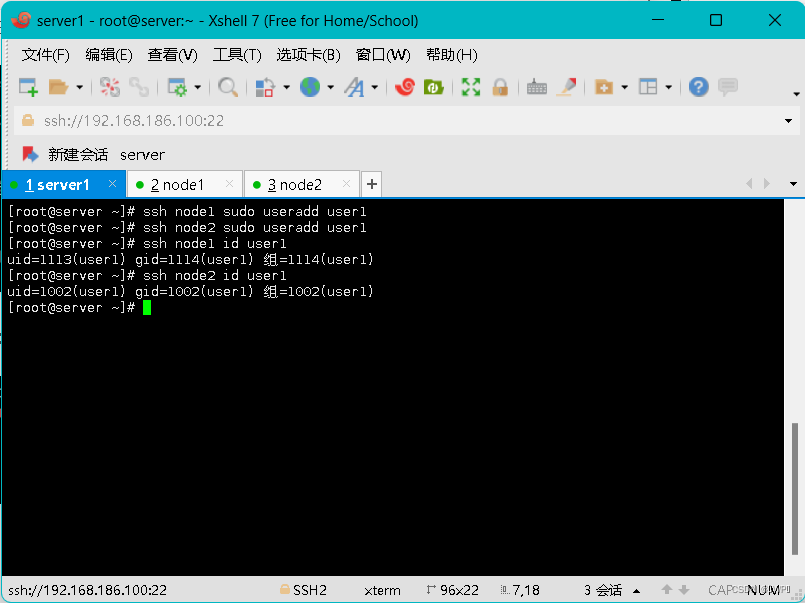
Task: Open the on-screen keyboard icon
Action: (536, 87)
